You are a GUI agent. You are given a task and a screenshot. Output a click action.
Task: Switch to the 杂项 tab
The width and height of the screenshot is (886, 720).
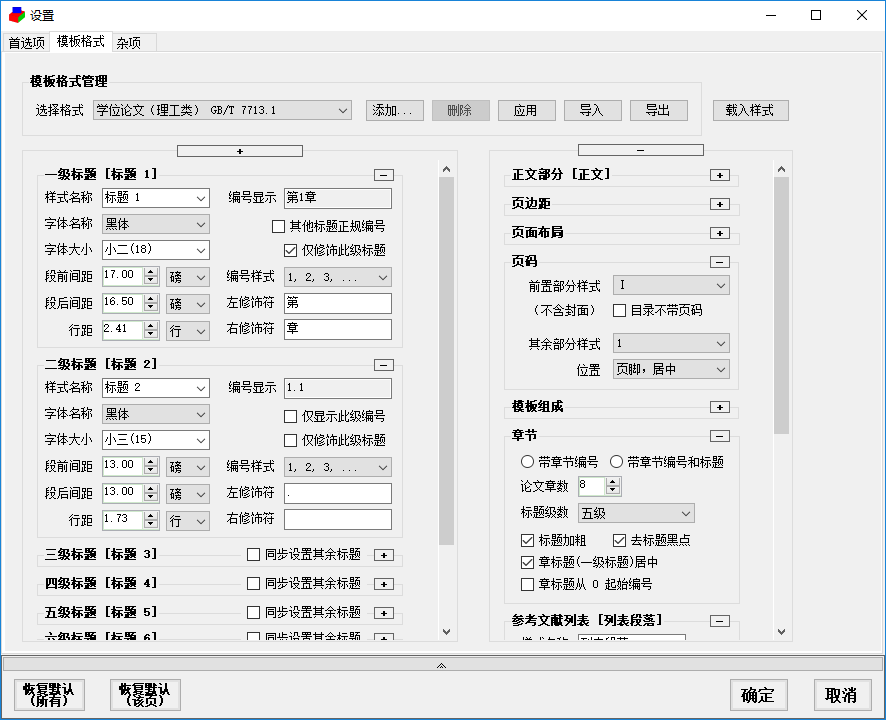[x=130, y=43]
